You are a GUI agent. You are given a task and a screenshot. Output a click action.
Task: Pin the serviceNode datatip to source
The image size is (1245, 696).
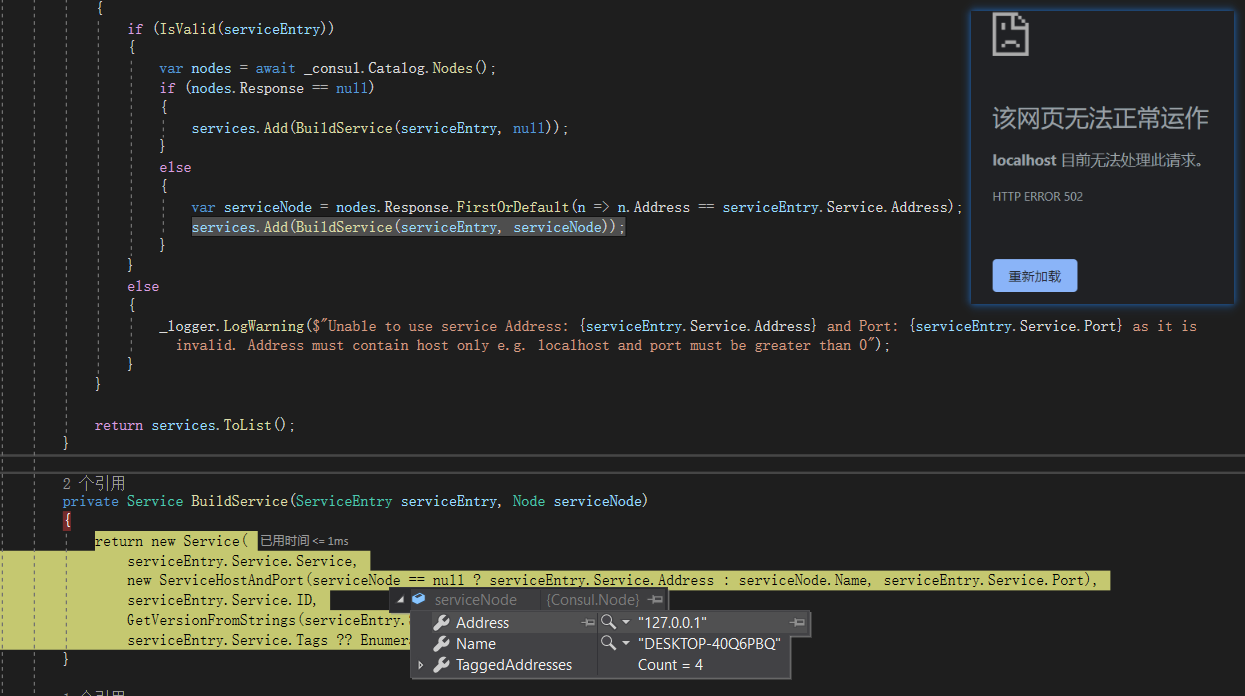[655, 600]
